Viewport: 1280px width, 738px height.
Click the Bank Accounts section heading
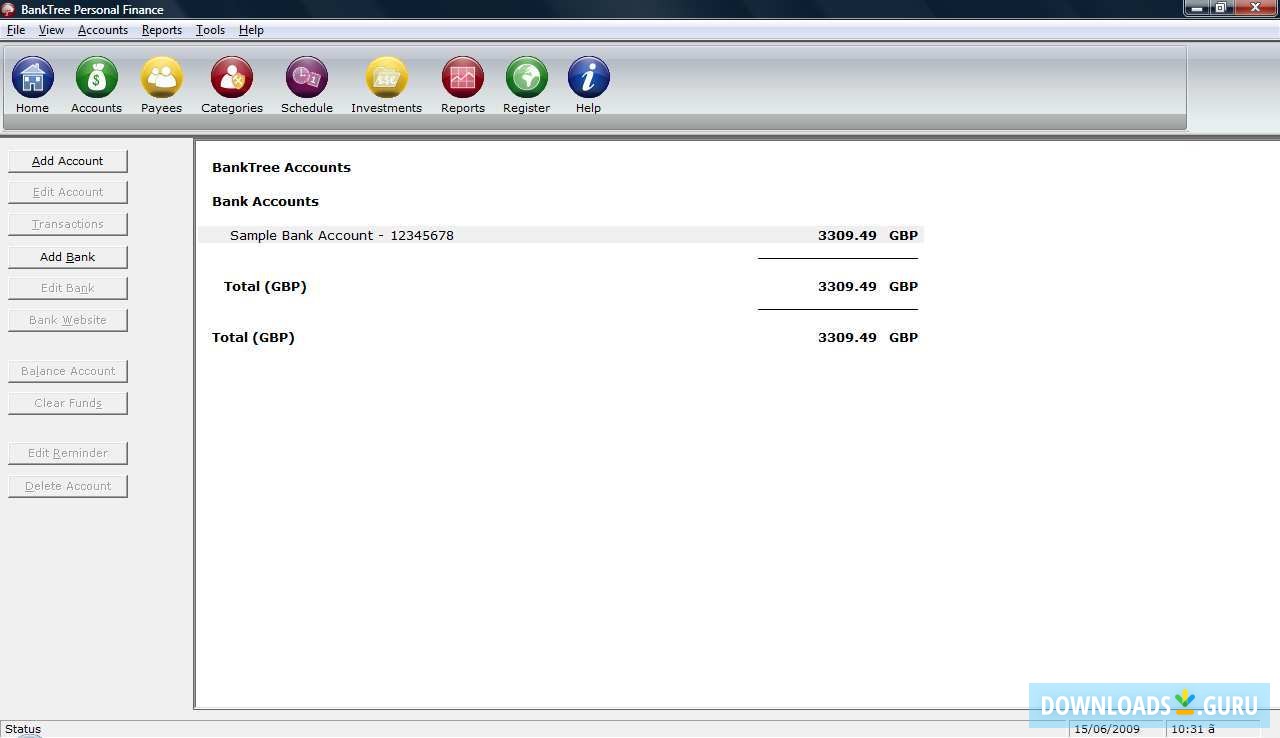(x=265, y=201)
